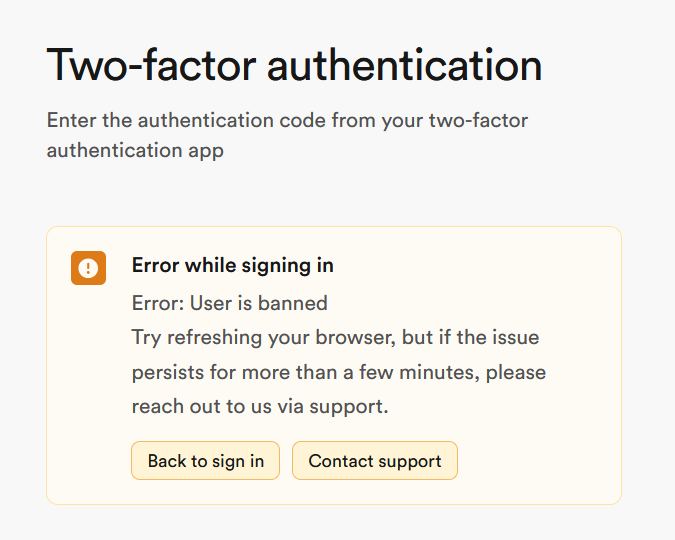Click "authentication app" text below the heading
Image resolution: width=675 pixels, height=540 pixels.
[135, 150]
